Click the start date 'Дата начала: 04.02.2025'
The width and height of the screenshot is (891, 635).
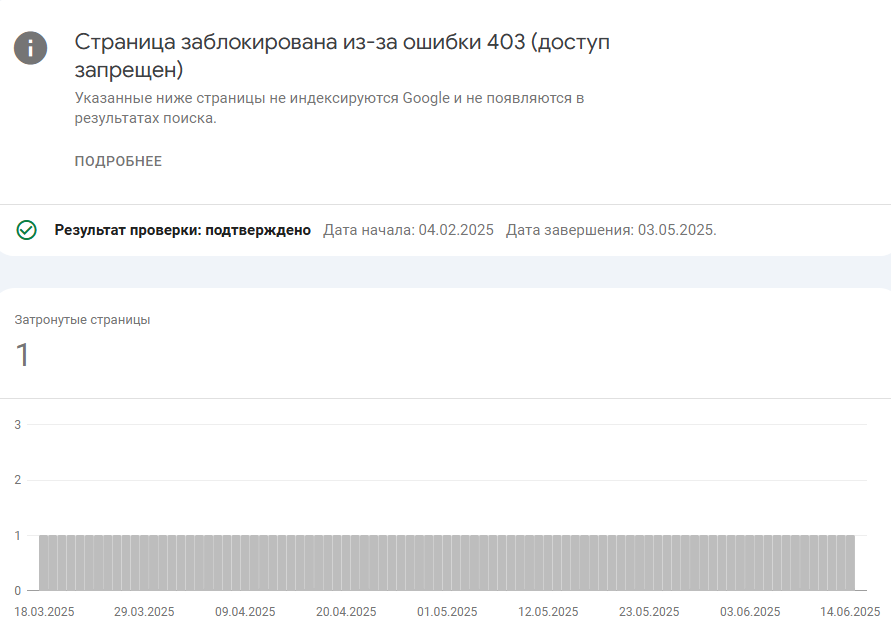[x=409, y=230]
